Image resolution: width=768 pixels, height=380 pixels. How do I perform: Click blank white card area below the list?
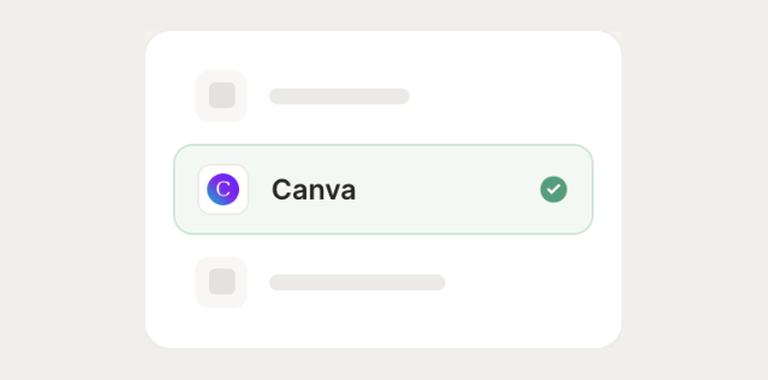(384, 329)
